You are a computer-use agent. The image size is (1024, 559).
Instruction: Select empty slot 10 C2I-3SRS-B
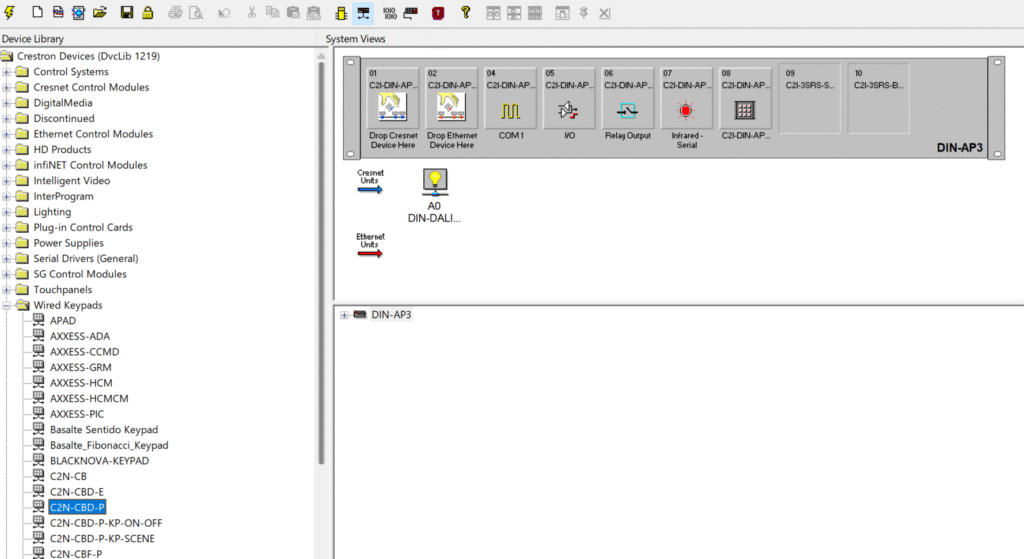(878, 98)
